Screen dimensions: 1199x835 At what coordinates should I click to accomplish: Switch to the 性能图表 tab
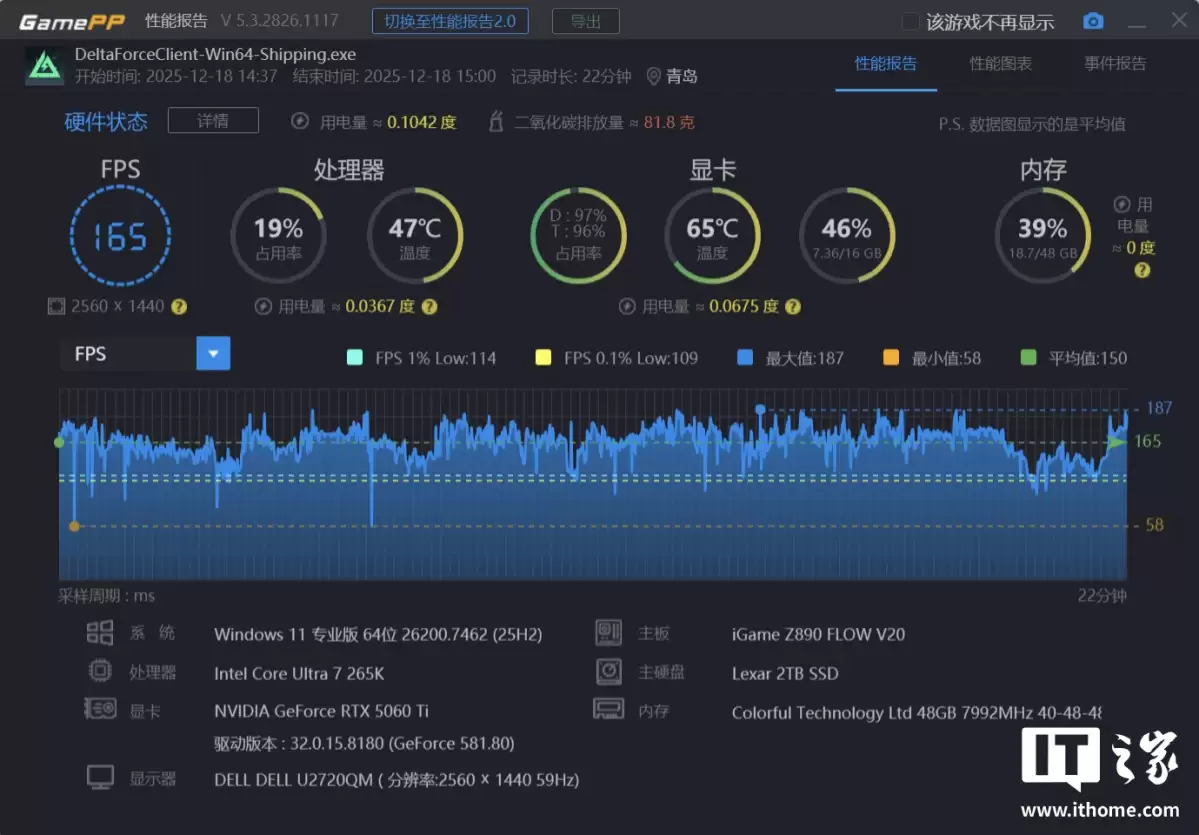point(1000,64)
